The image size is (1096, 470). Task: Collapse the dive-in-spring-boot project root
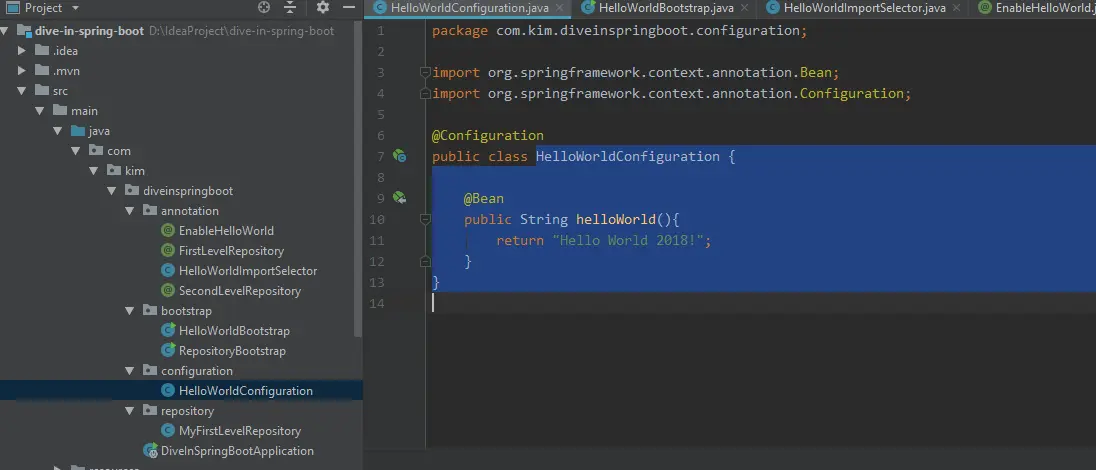6,31
